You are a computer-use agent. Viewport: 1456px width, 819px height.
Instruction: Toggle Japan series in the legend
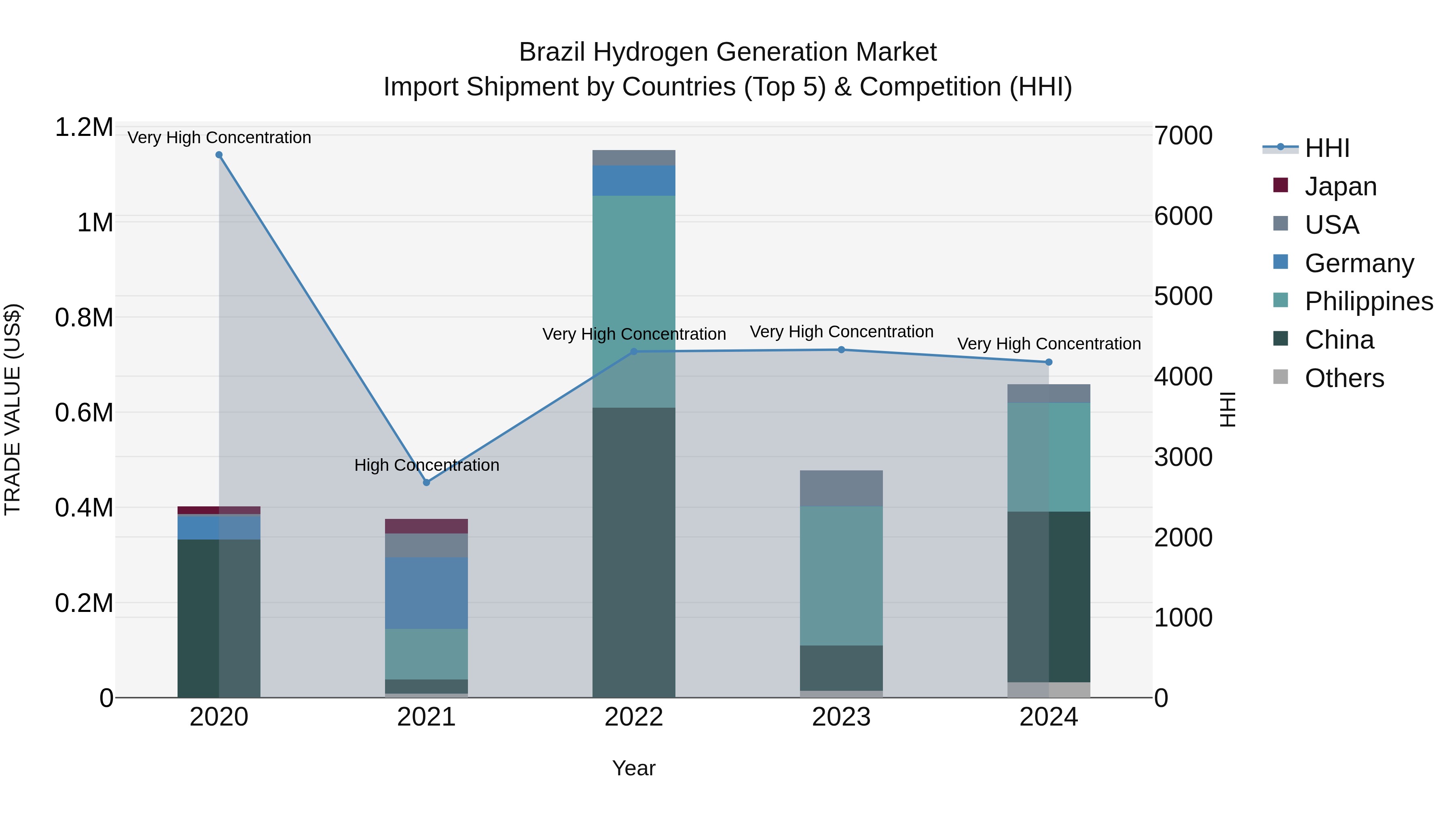point(1325,186)
